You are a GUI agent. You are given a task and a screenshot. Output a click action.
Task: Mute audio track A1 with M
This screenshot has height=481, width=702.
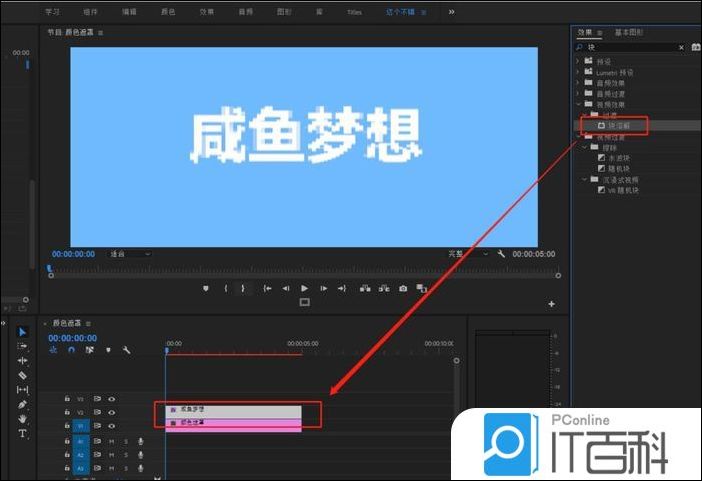[111, 442]
